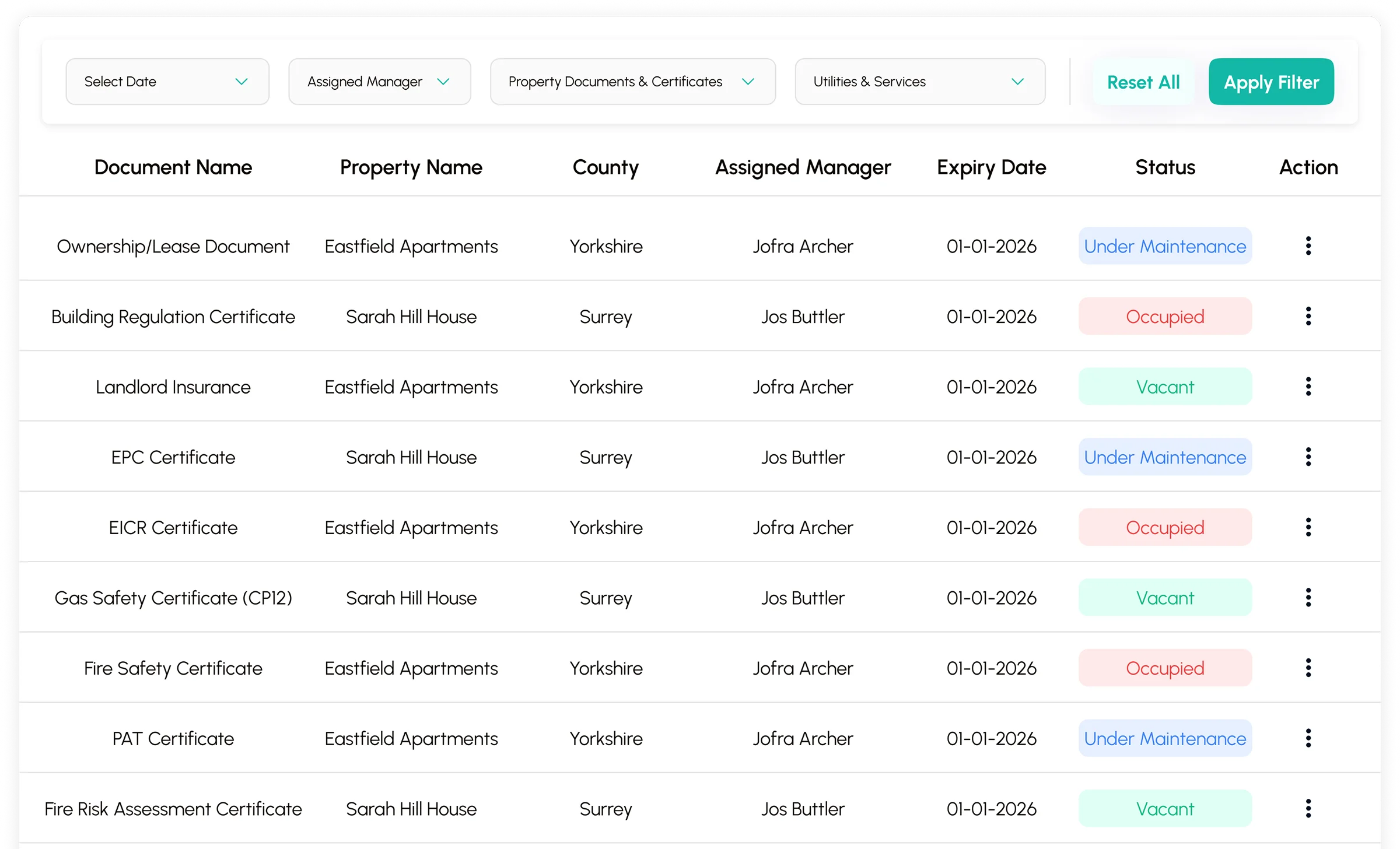1400x849 pixels.
Task: Open three-dot menu for Building Regulation Certificate
Action: tap(1308, 316)
